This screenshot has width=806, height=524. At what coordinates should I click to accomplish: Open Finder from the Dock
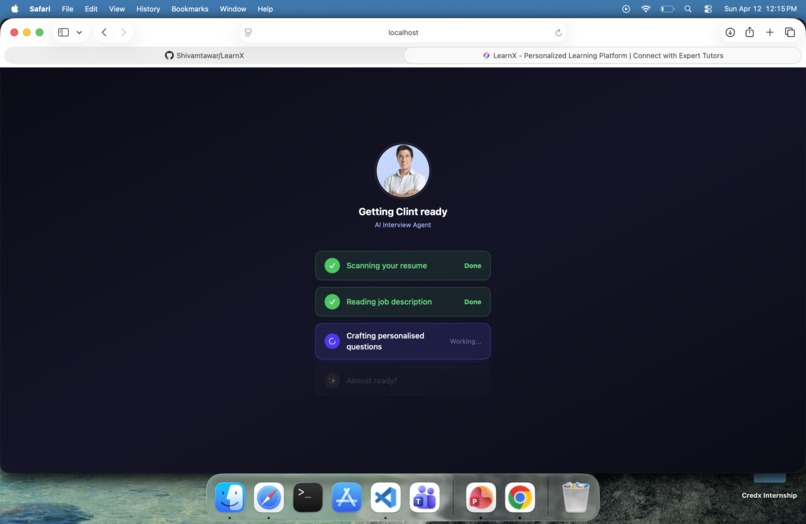pos(230,497)
